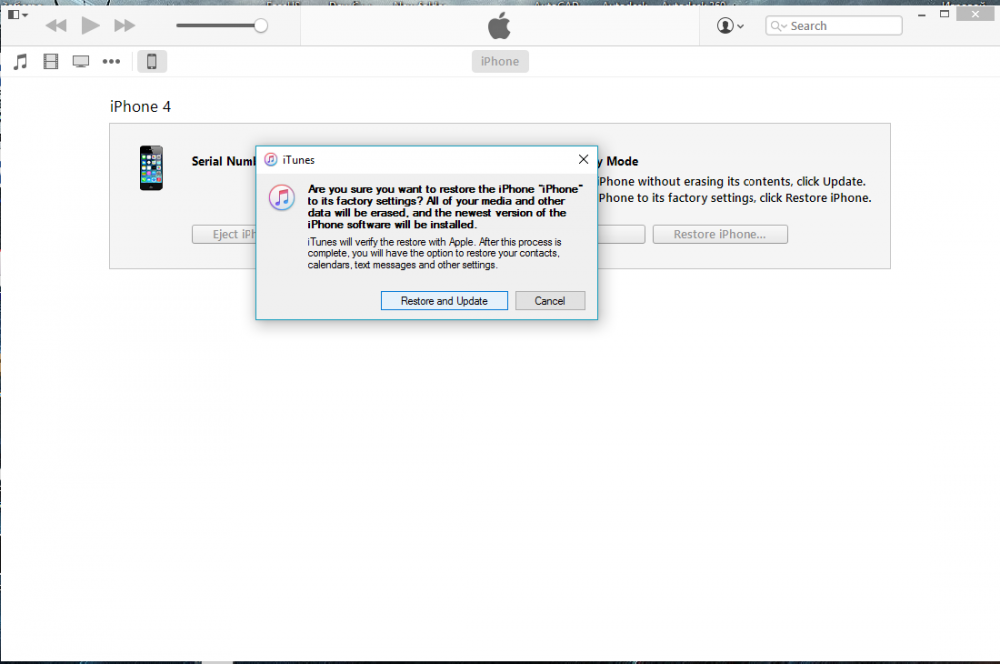
Task: Open the Movies library icon
Action: (x=51, y=62)
